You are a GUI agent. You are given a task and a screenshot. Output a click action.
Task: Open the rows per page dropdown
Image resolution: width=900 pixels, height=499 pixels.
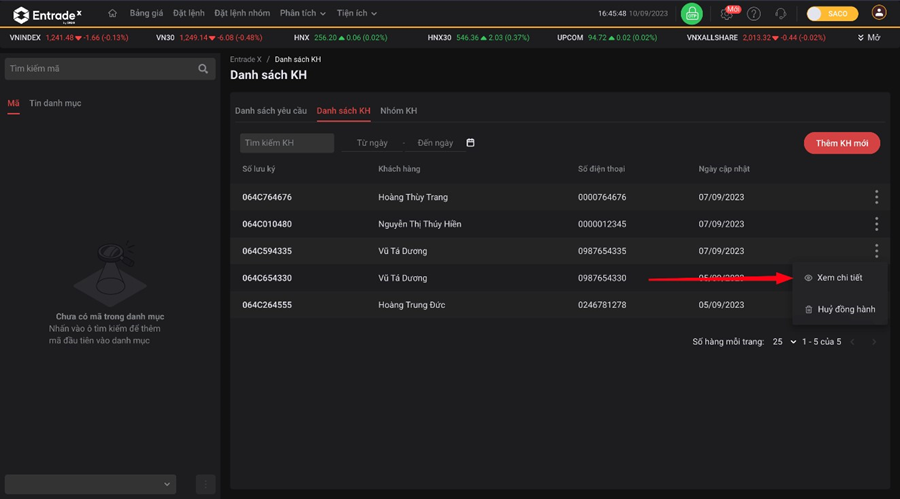784,342
